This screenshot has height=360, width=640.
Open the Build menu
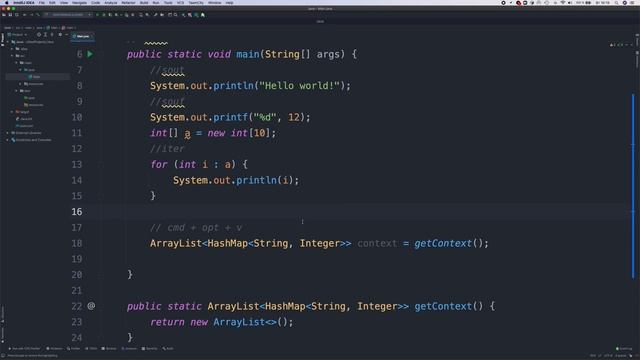[x=144, y=2]
